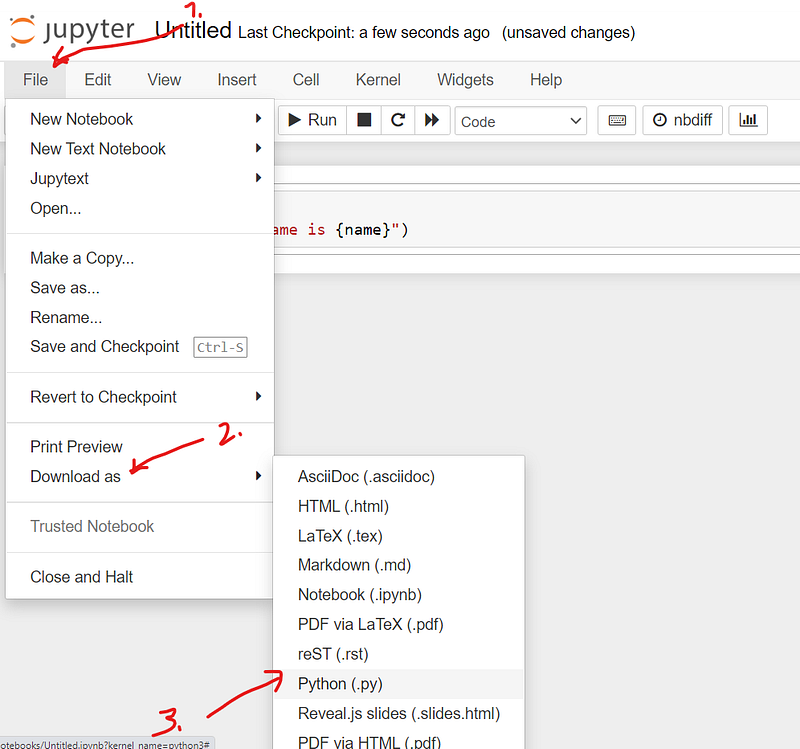This screenshot has height=749, width=800.
Task: Select Close and Halt
Action: click(140, 577)
